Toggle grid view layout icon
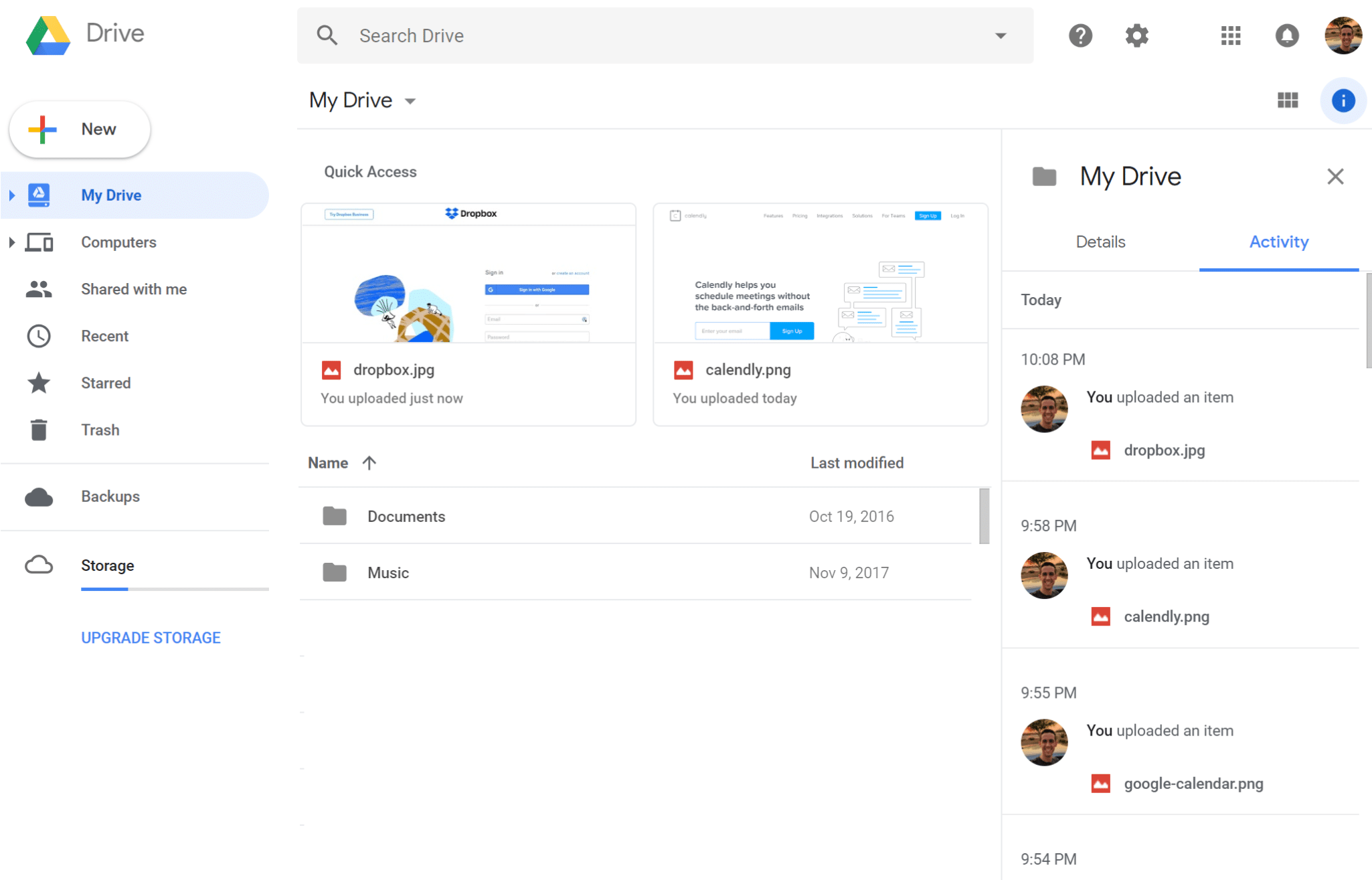The image size is (1372, 880). tap(1288, 99)
